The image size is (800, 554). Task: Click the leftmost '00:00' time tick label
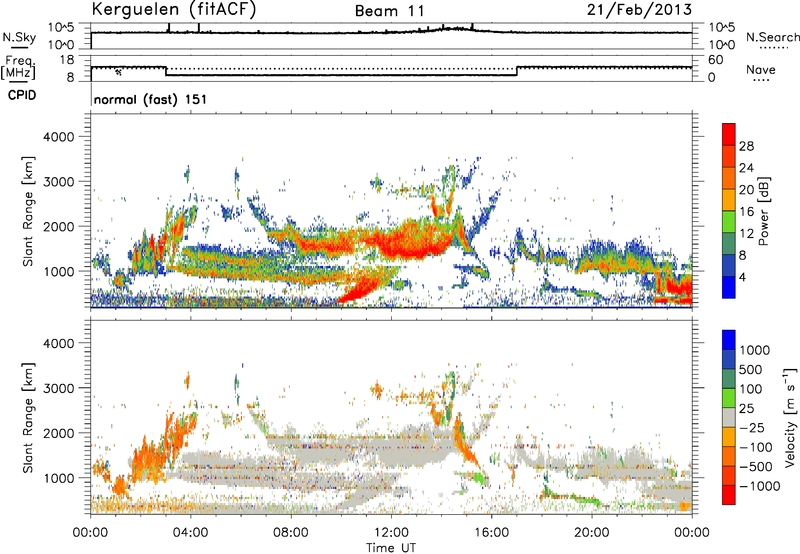[90, 533]
